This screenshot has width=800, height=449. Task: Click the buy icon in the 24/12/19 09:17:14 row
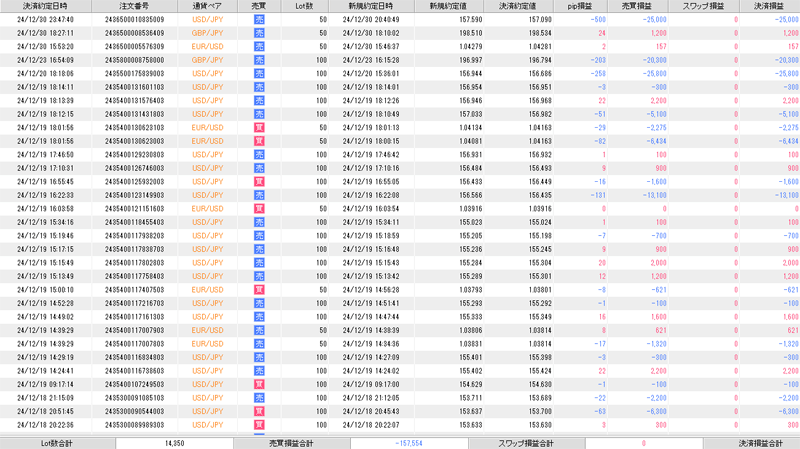tap(259, 385)
